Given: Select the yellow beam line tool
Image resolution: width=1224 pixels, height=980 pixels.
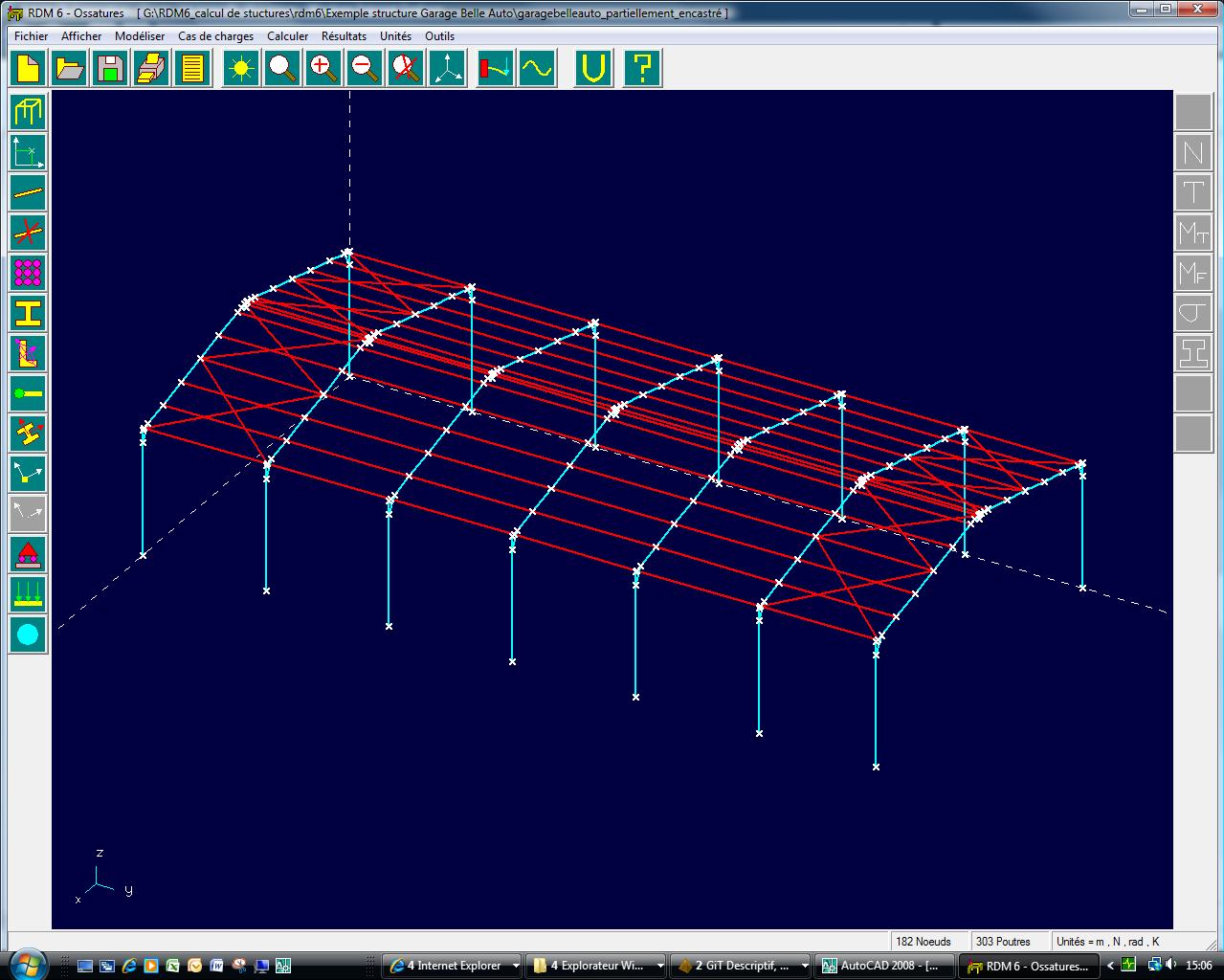Looking at the screenshot, I should 28,192.
